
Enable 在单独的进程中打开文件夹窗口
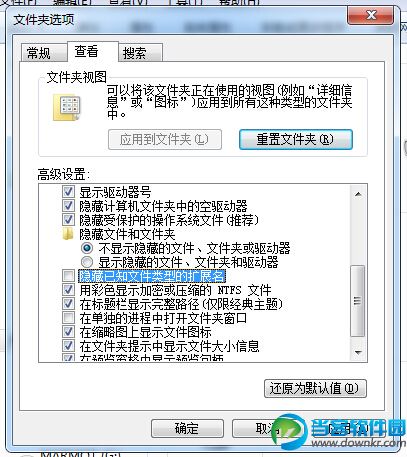pos(68,318)
